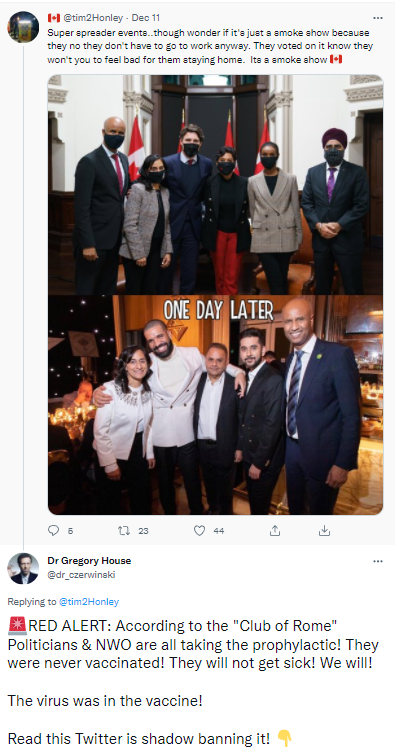The width and height of the screenshot is (395, 748).
Task: Like the tweet with 44 likes
Action: pos(199,530)
